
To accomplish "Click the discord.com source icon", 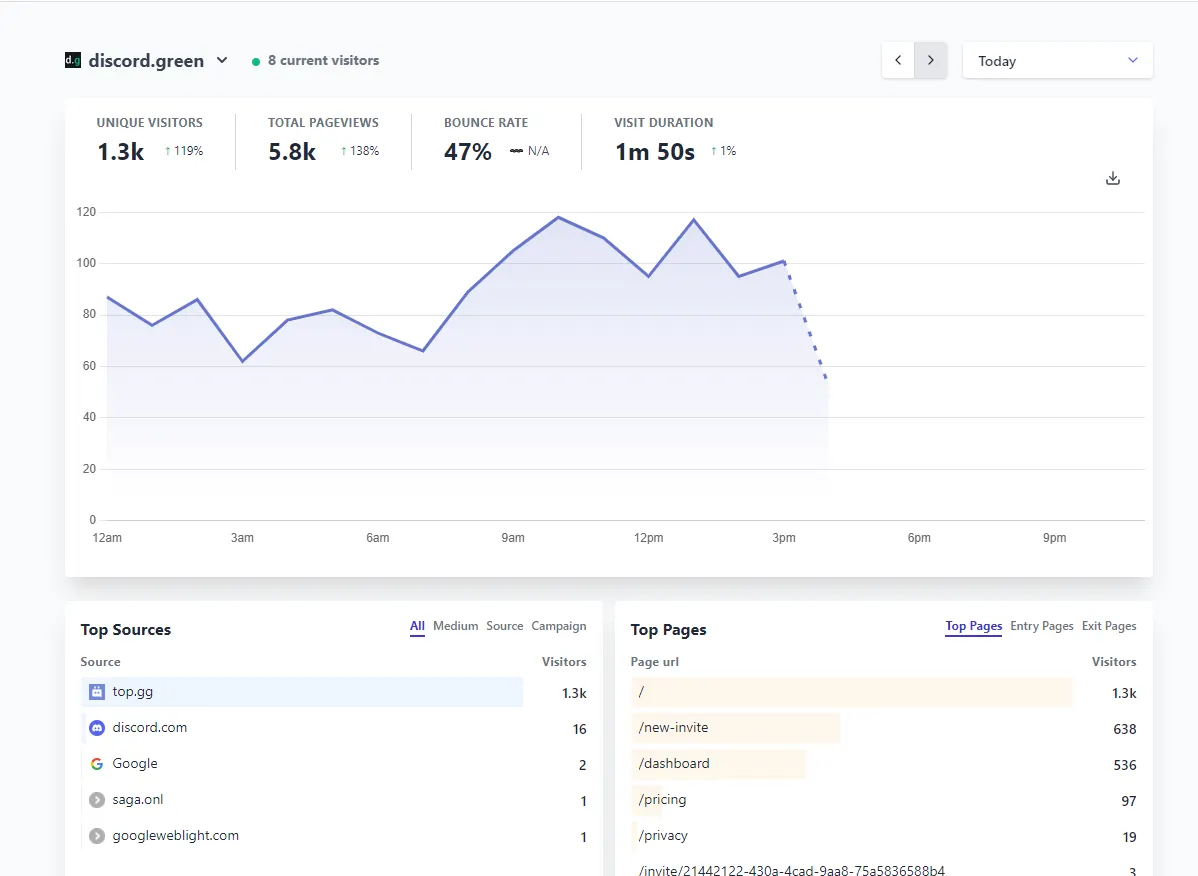I will 97,728.
